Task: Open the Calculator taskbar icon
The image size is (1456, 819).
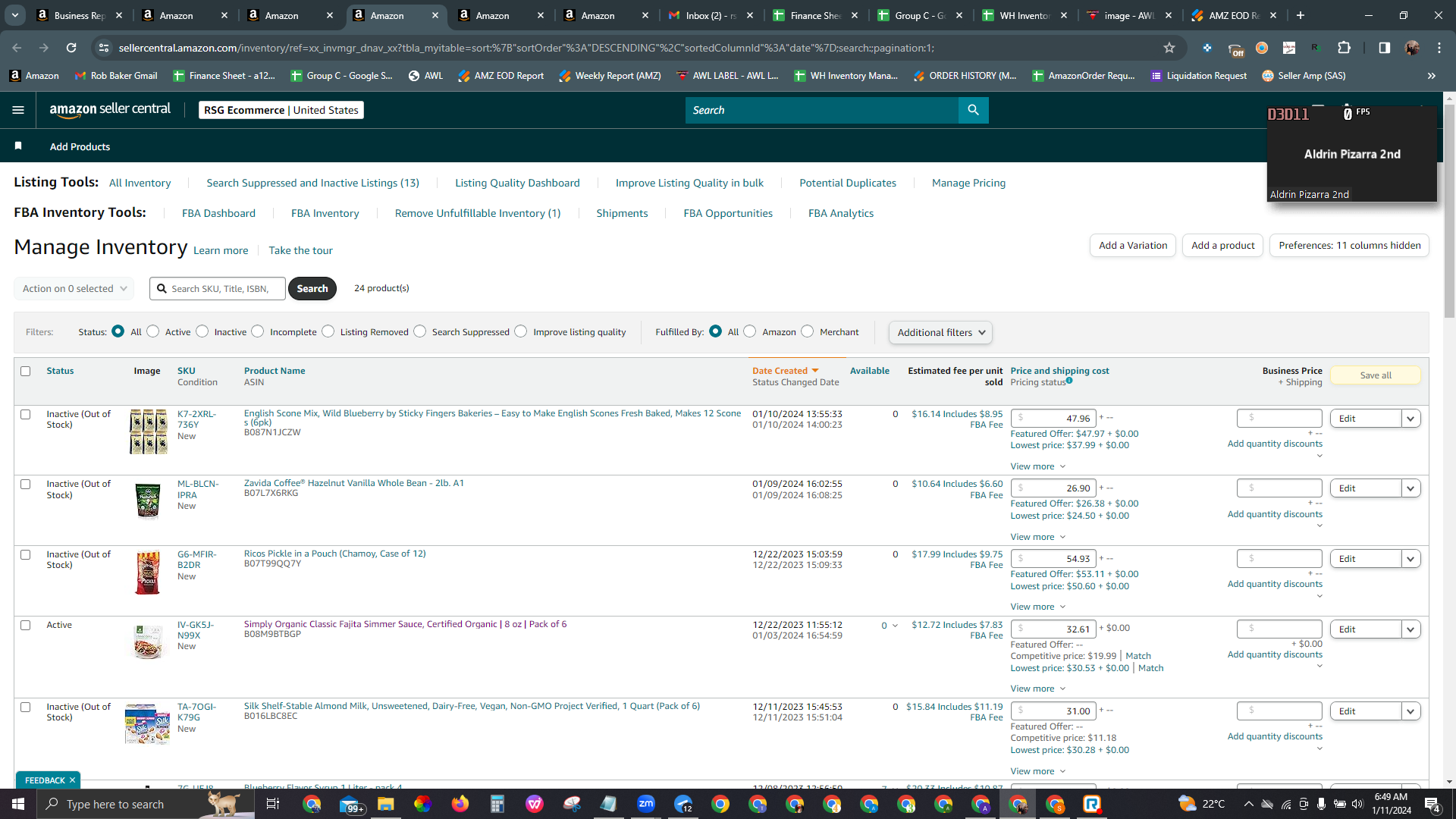Action: [x=497, y=804]
